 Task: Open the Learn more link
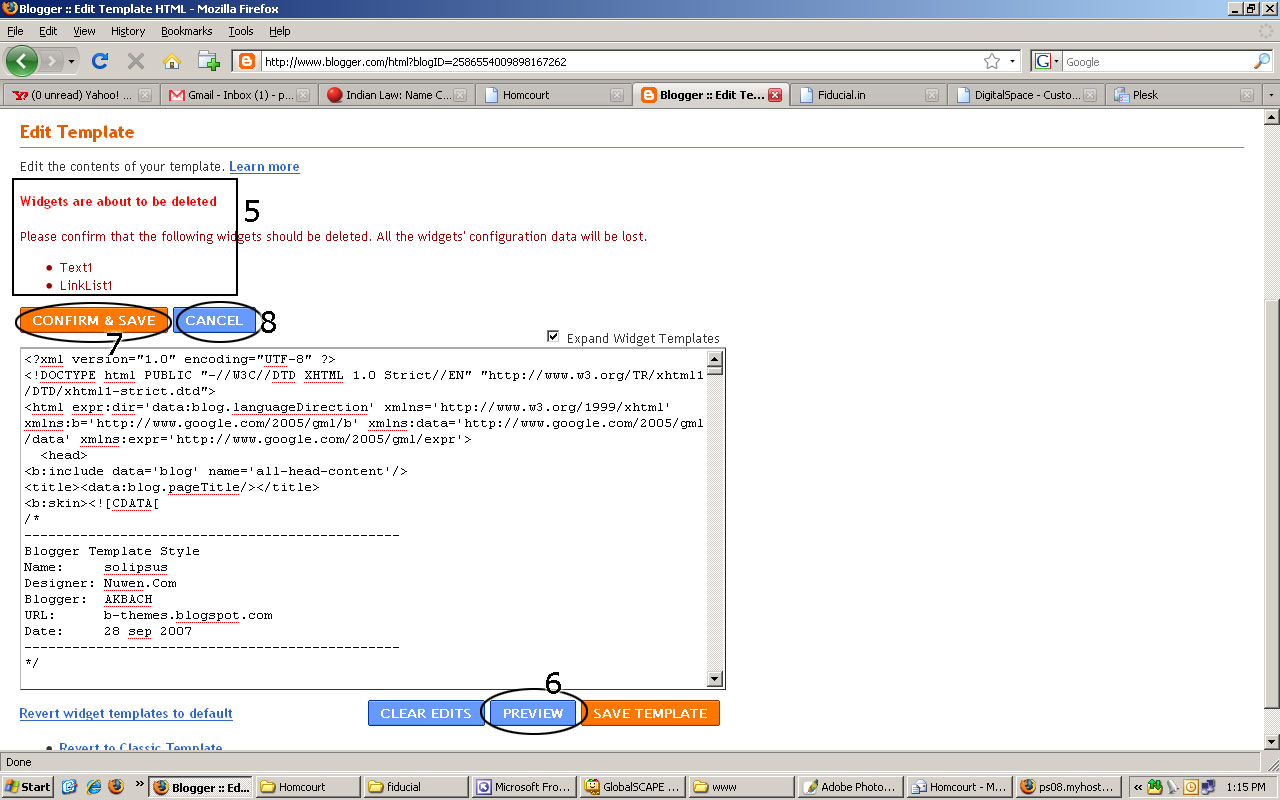tap(264, 166)
